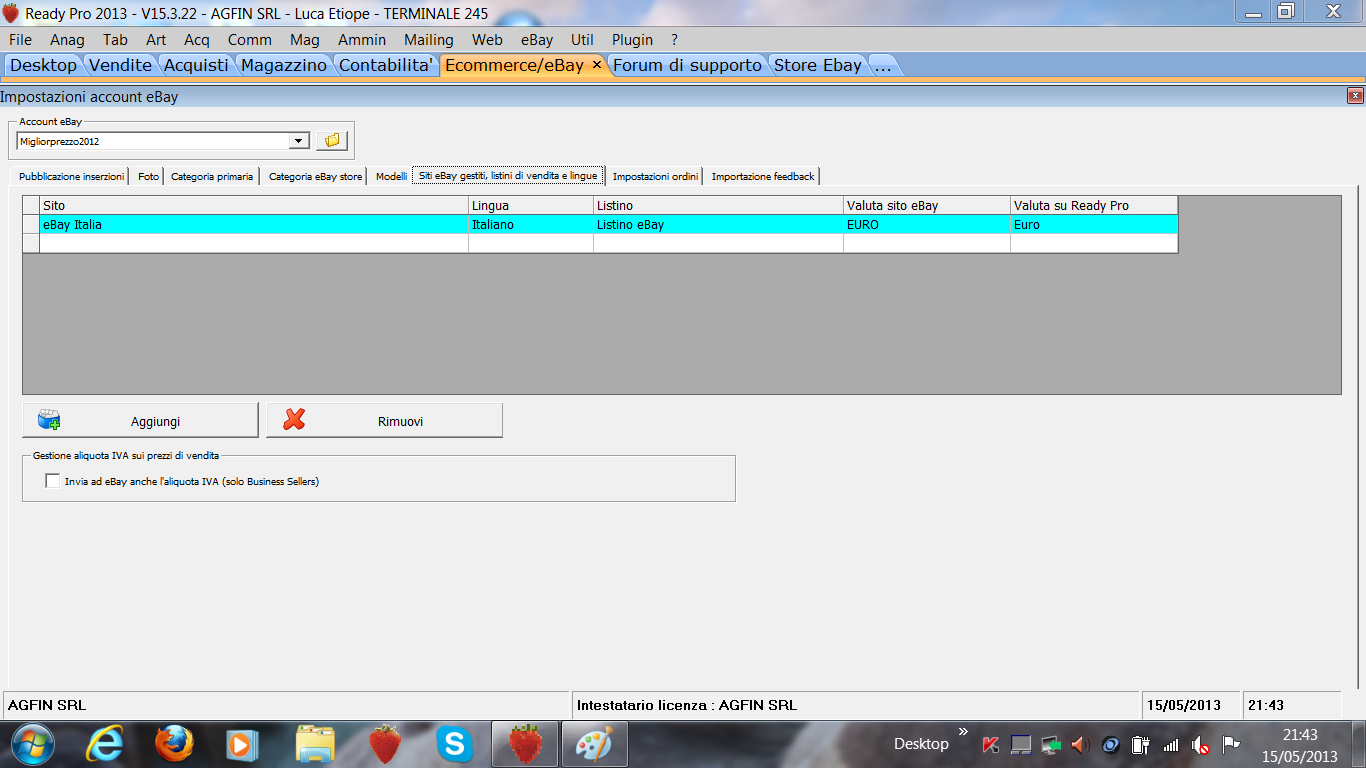The width and height of the screenshot is (1366, 768).
Task: Open the Impostazioni ordini tab
Action: click(655, 176)
